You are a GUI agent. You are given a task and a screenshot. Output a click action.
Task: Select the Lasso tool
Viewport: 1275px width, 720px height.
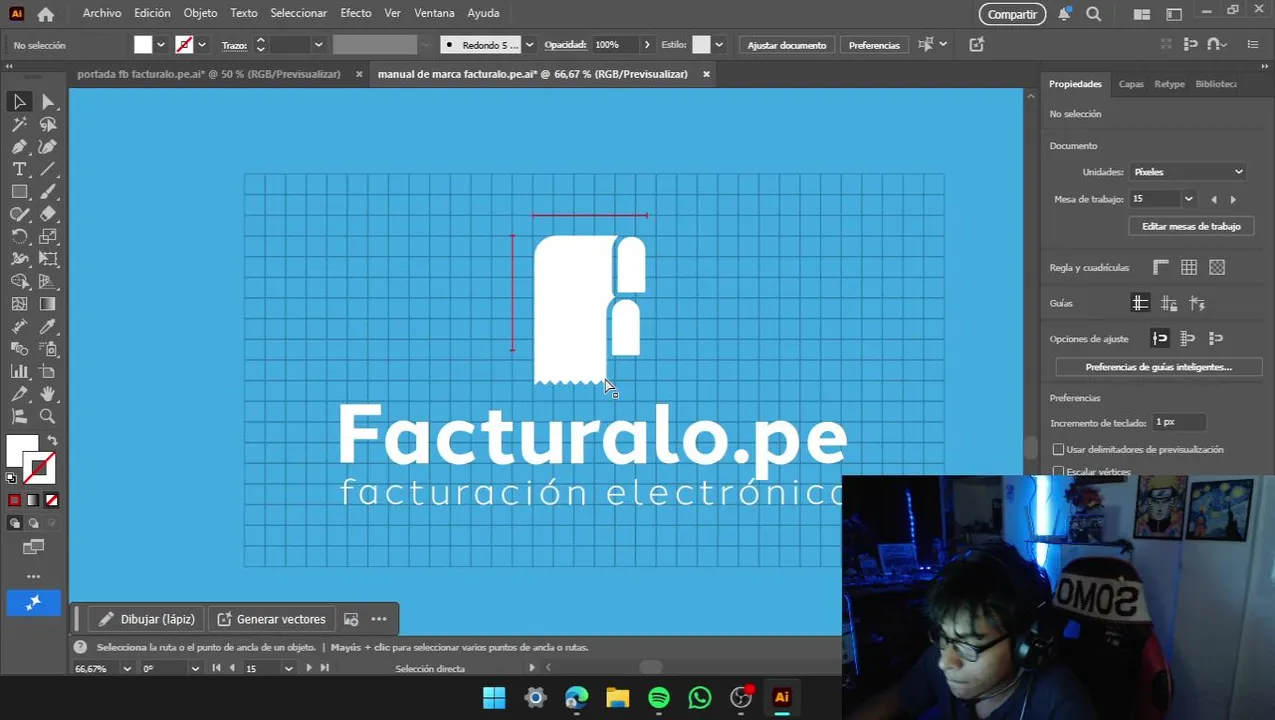point(48,125)
